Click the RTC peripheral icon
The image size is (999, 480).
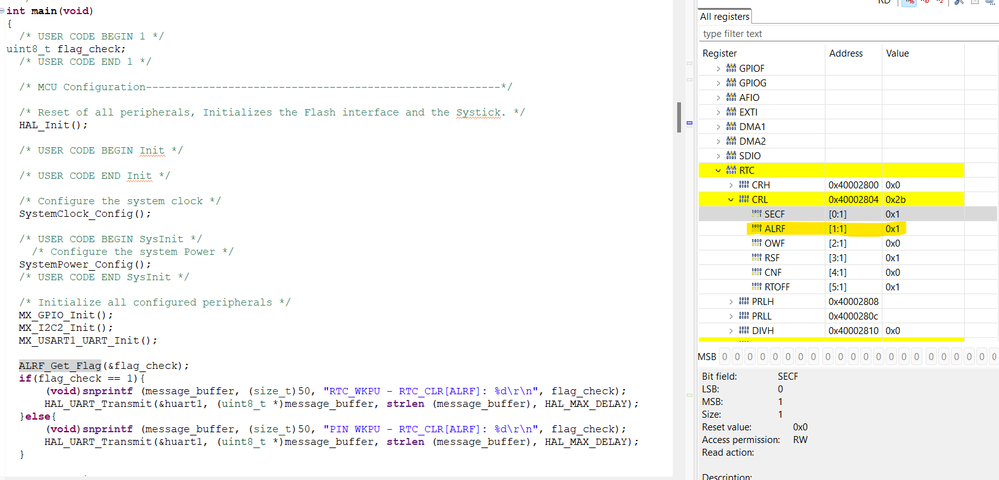pyautogui.click(x=731, y=170)
